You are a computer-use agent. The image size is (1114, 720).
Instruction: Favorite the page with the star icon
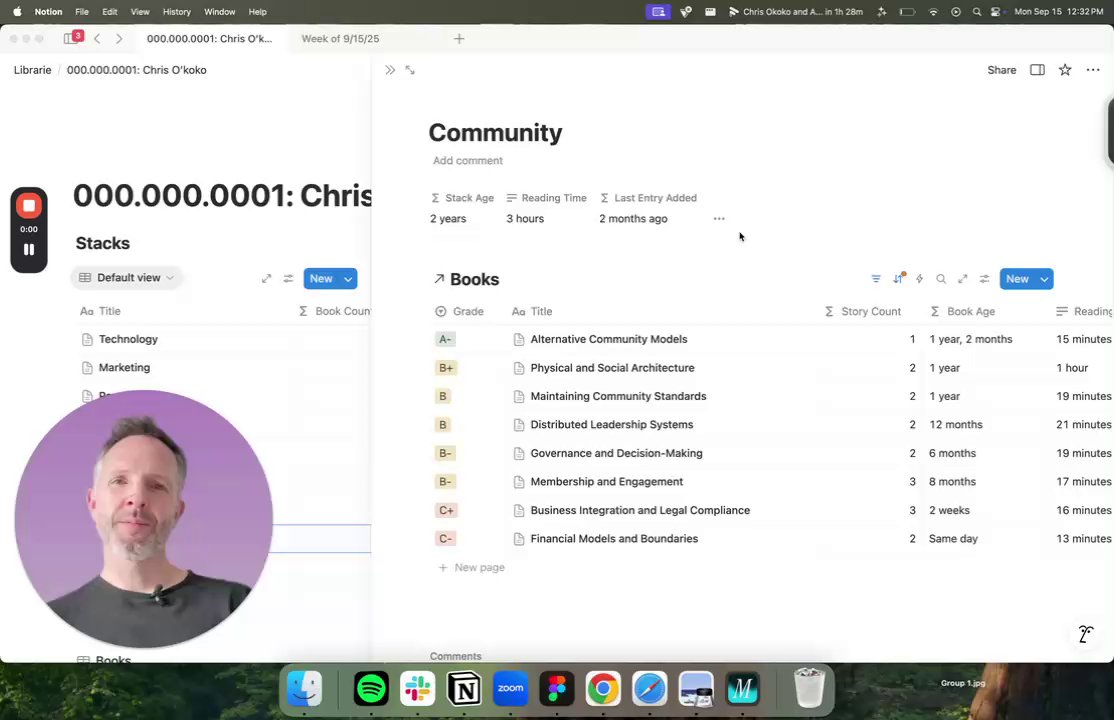(1065, 70)
